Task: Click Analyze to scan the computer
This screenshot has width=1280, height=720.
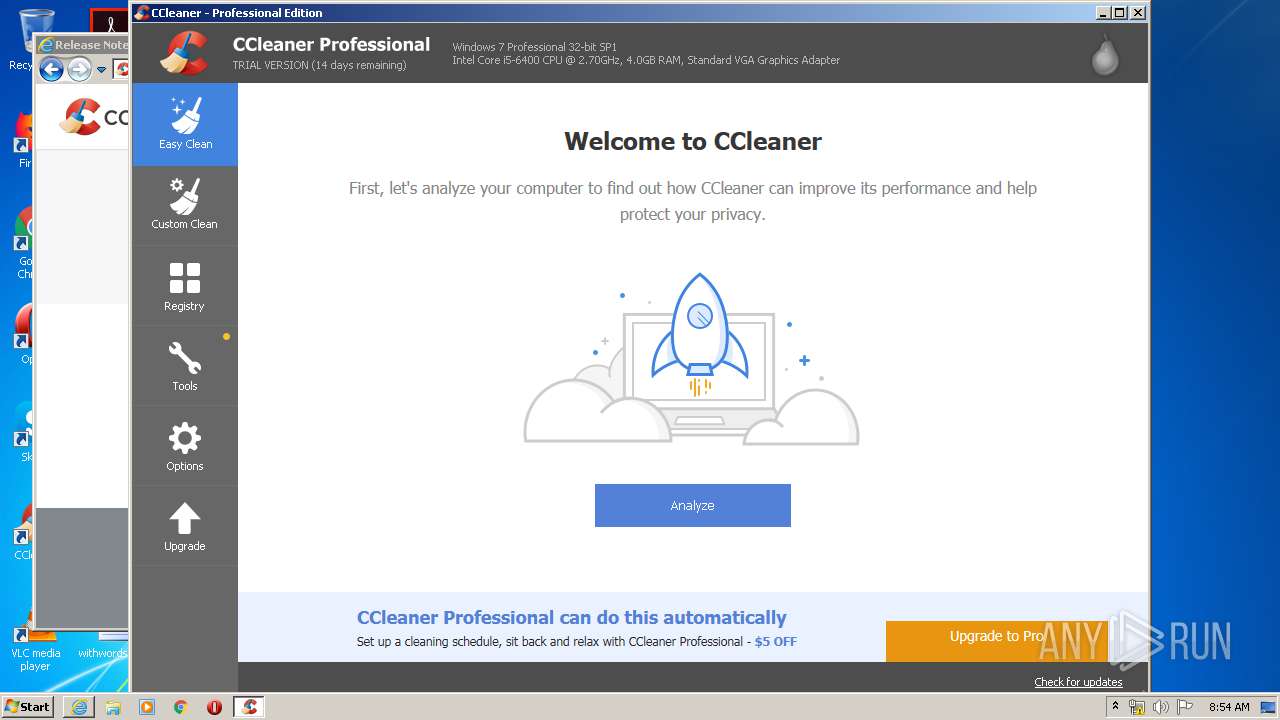Action: [x=693, y=505]
